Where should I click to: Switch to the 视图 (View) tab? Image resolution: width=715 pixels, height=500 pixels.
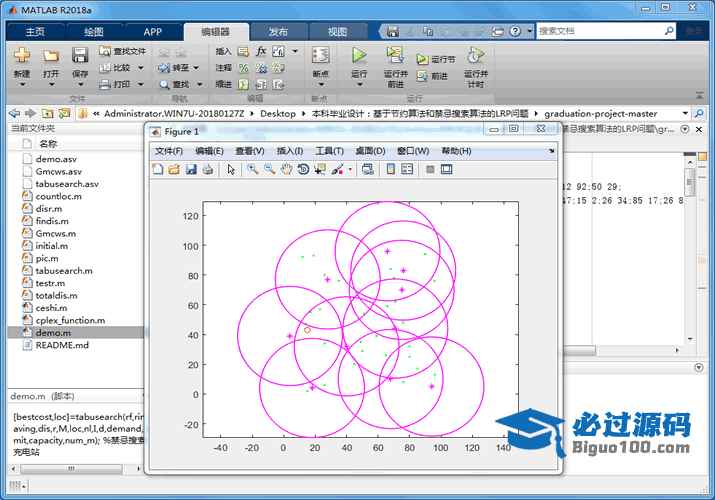click(x=337, y=31)
